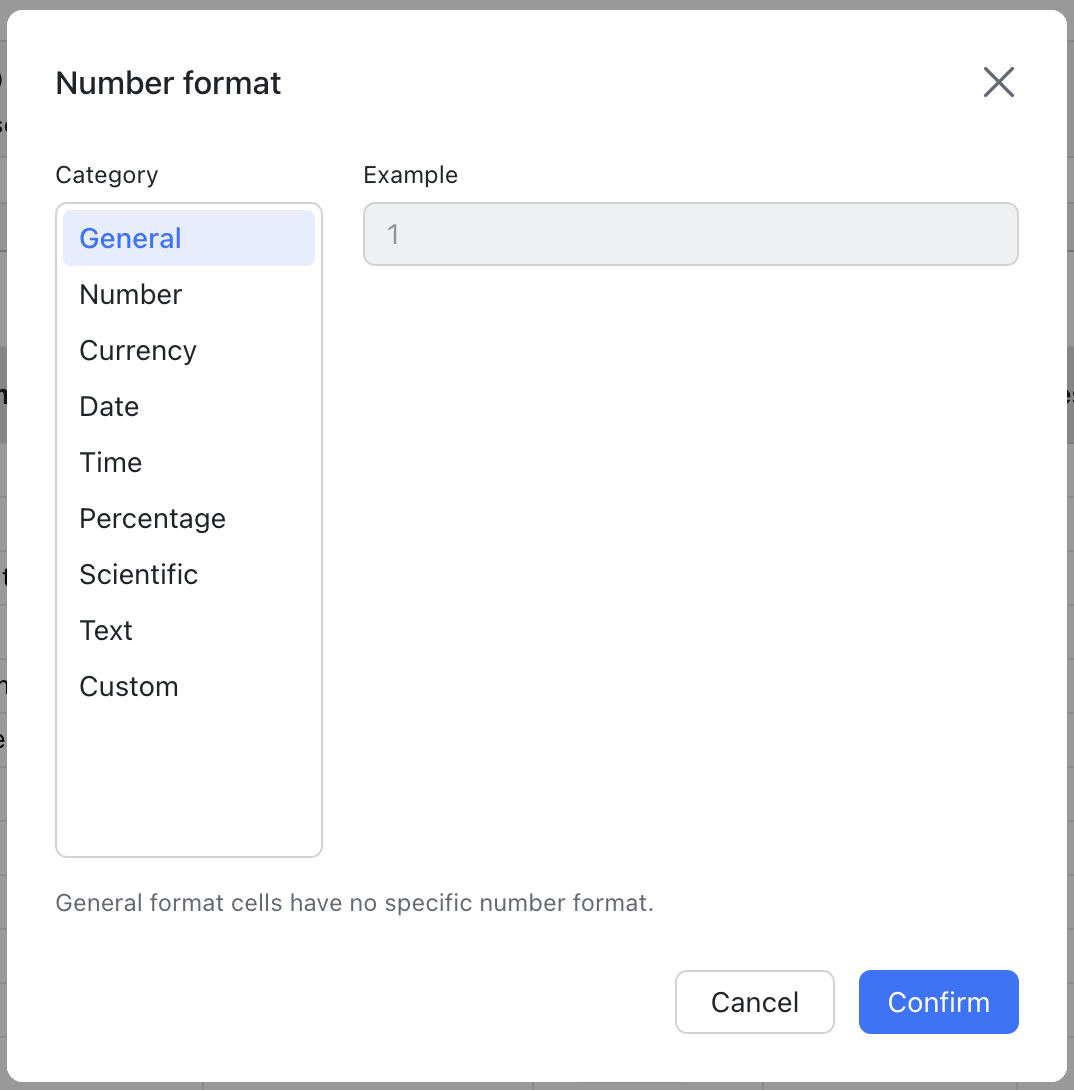Screen dimensions: 1074x1090
Task: Click the General format description text
Action: [x=354, y=902]
